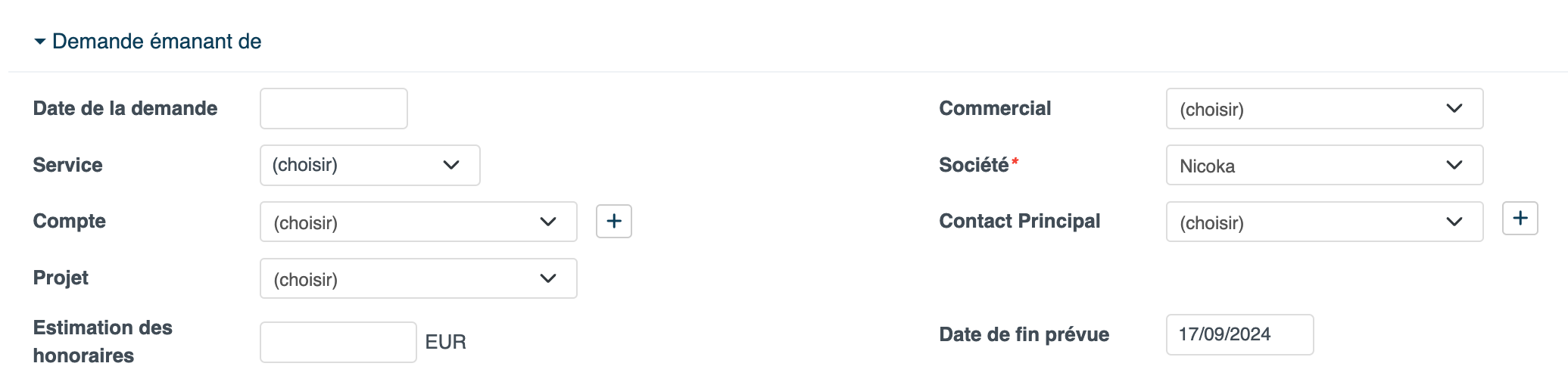Add a new Compte with plus icon
The height and width of the screenshot is (385, 1568).
(614, 222)
